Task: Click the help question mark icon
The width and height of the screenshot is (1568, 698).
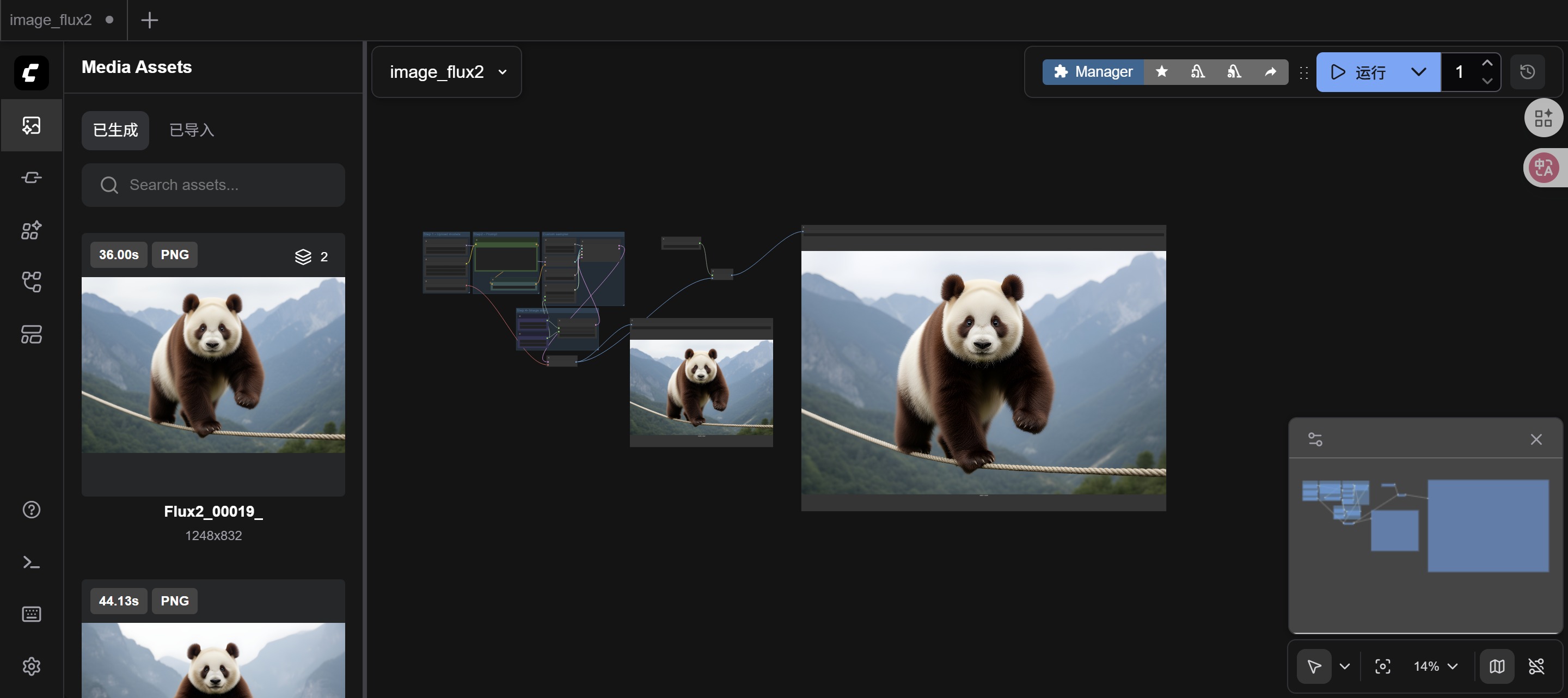Action: tap(31, 510)
